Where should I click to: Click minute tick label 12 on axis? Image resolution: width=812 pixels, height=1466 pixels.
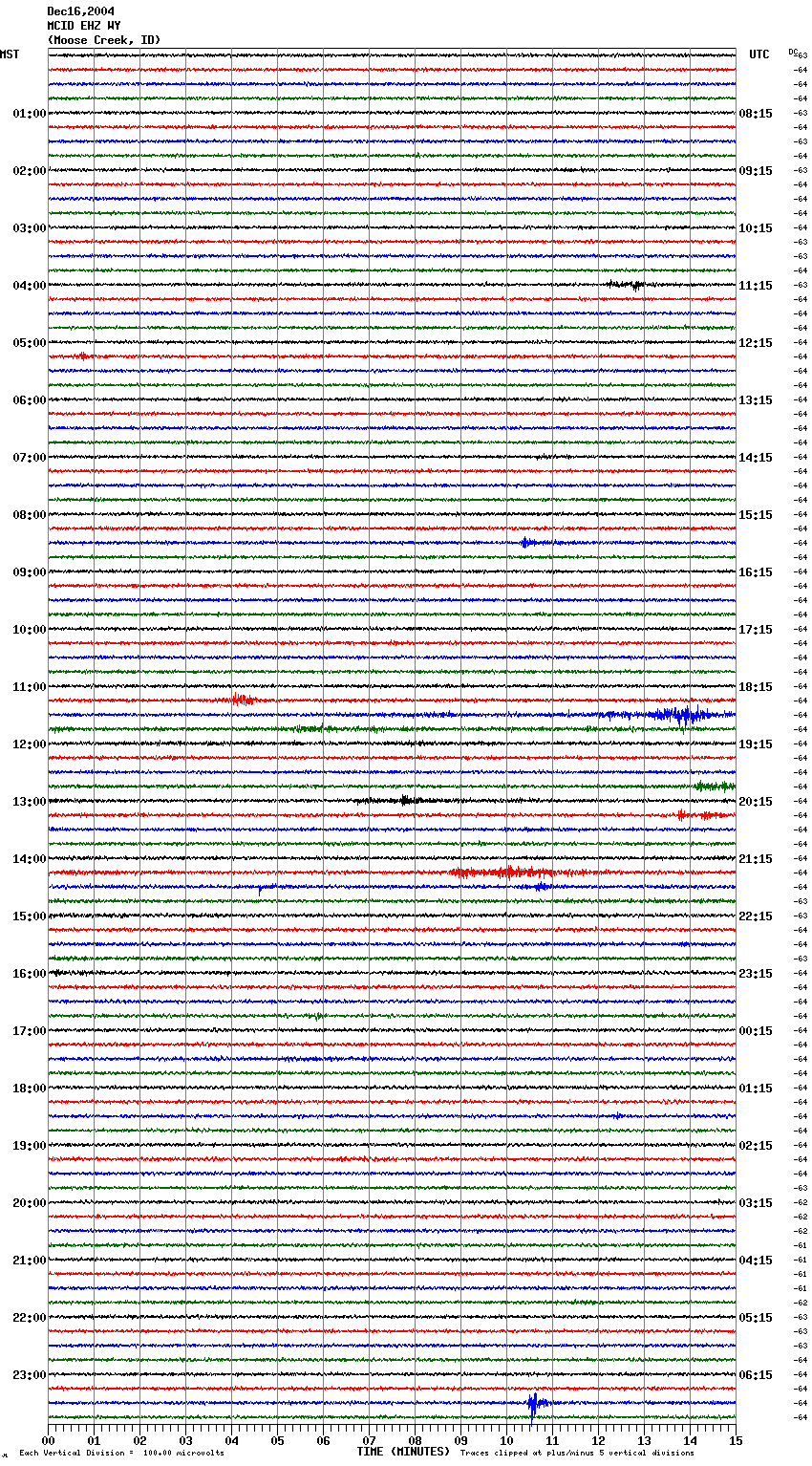[598, 1440]
